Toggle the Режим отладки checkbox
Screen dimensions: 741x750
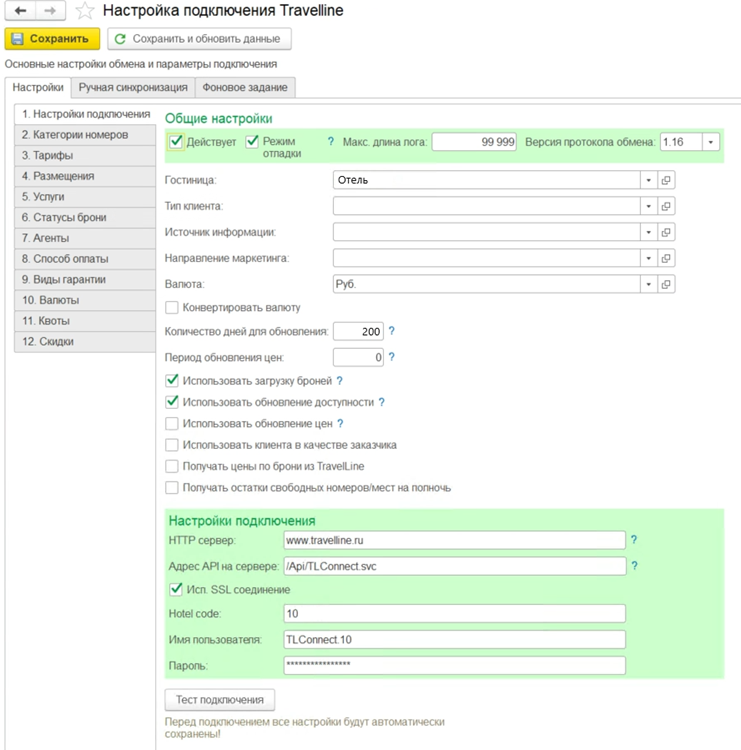click(252, 142)
